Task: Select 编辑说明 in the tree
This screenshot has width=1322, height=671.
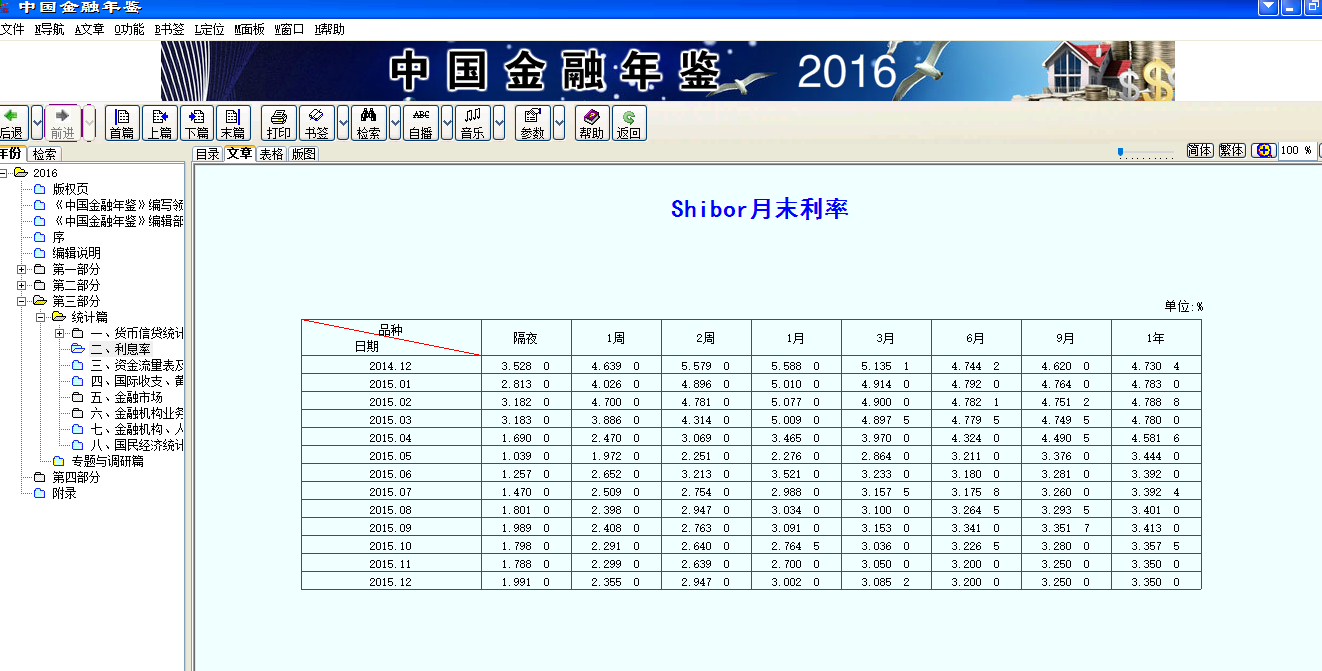Action: coord(77,253)
